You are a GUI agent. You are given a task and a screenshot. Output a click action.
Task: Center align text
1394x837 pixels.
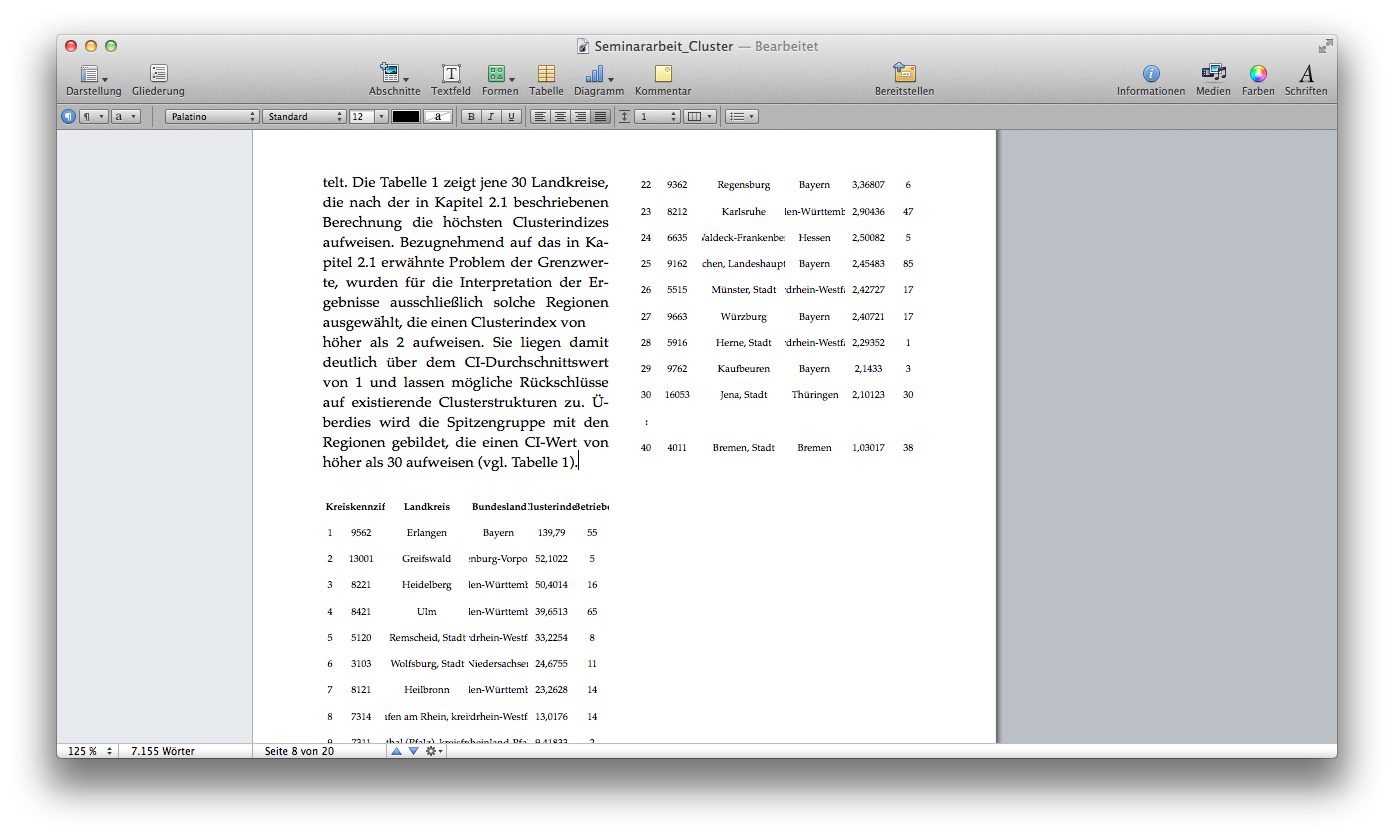click(560, 116)
